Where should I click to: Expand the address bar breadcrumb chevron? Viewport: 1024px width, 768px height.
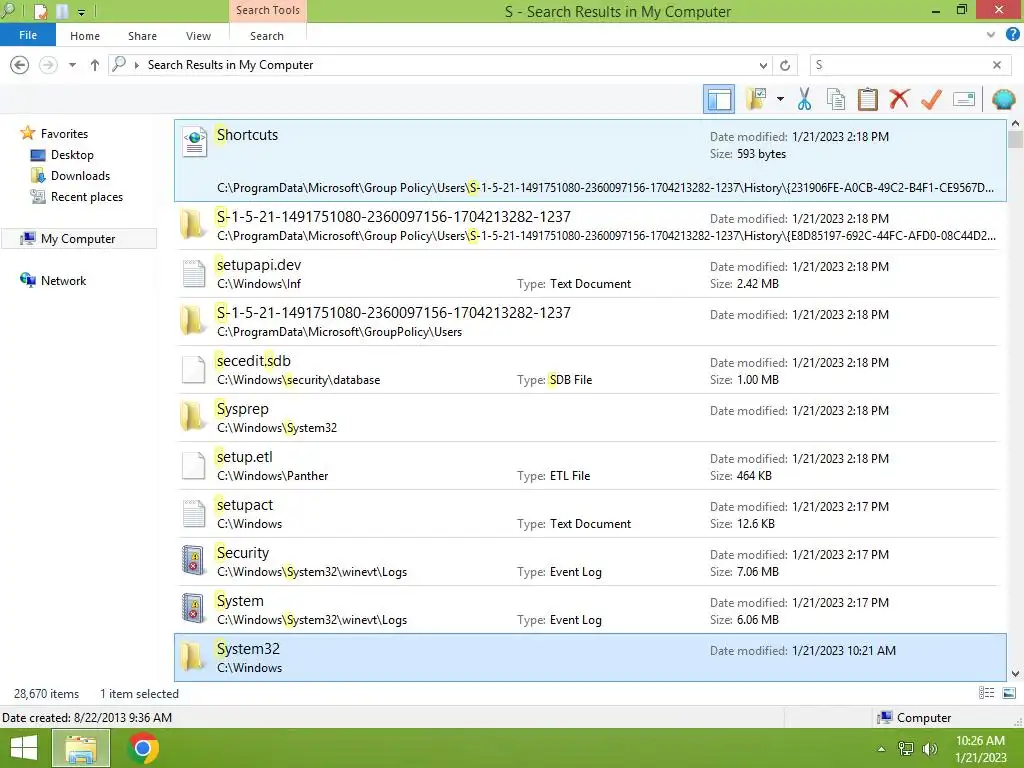(x=136, y=65)
